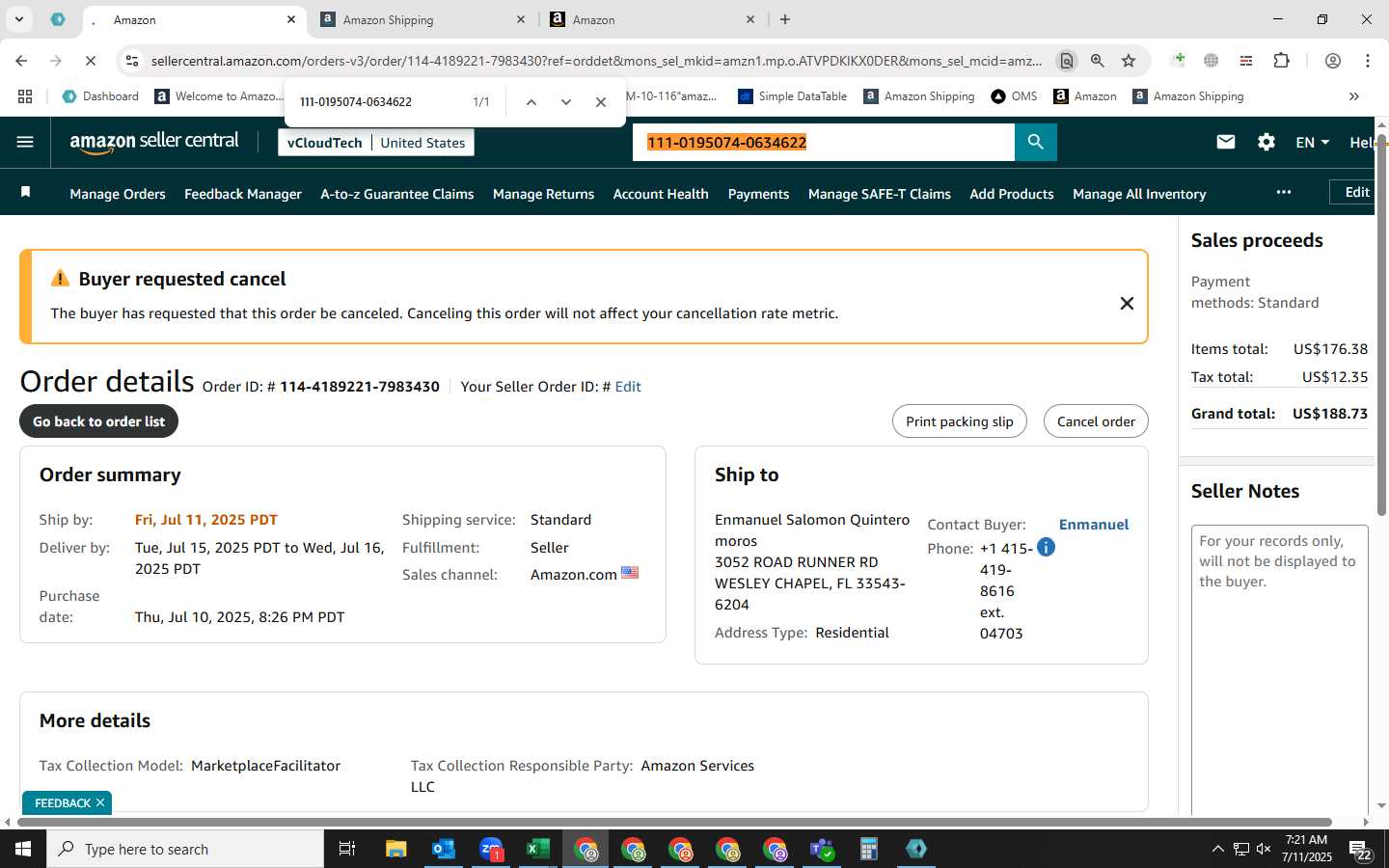
Task: Open the settings gear icon
Action: [x=1266, y=142]
